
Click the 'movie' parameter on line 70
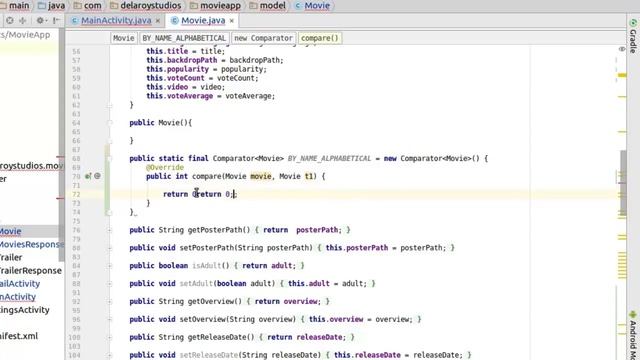pyautogui.click(x=260, y=176)
